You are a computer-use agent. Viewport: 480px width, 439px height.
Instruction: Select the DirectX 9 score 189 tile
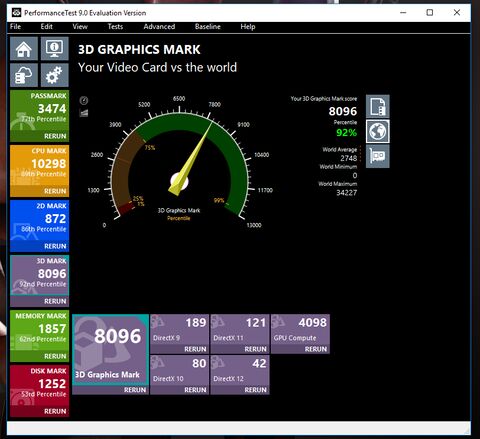pos(179,329)
